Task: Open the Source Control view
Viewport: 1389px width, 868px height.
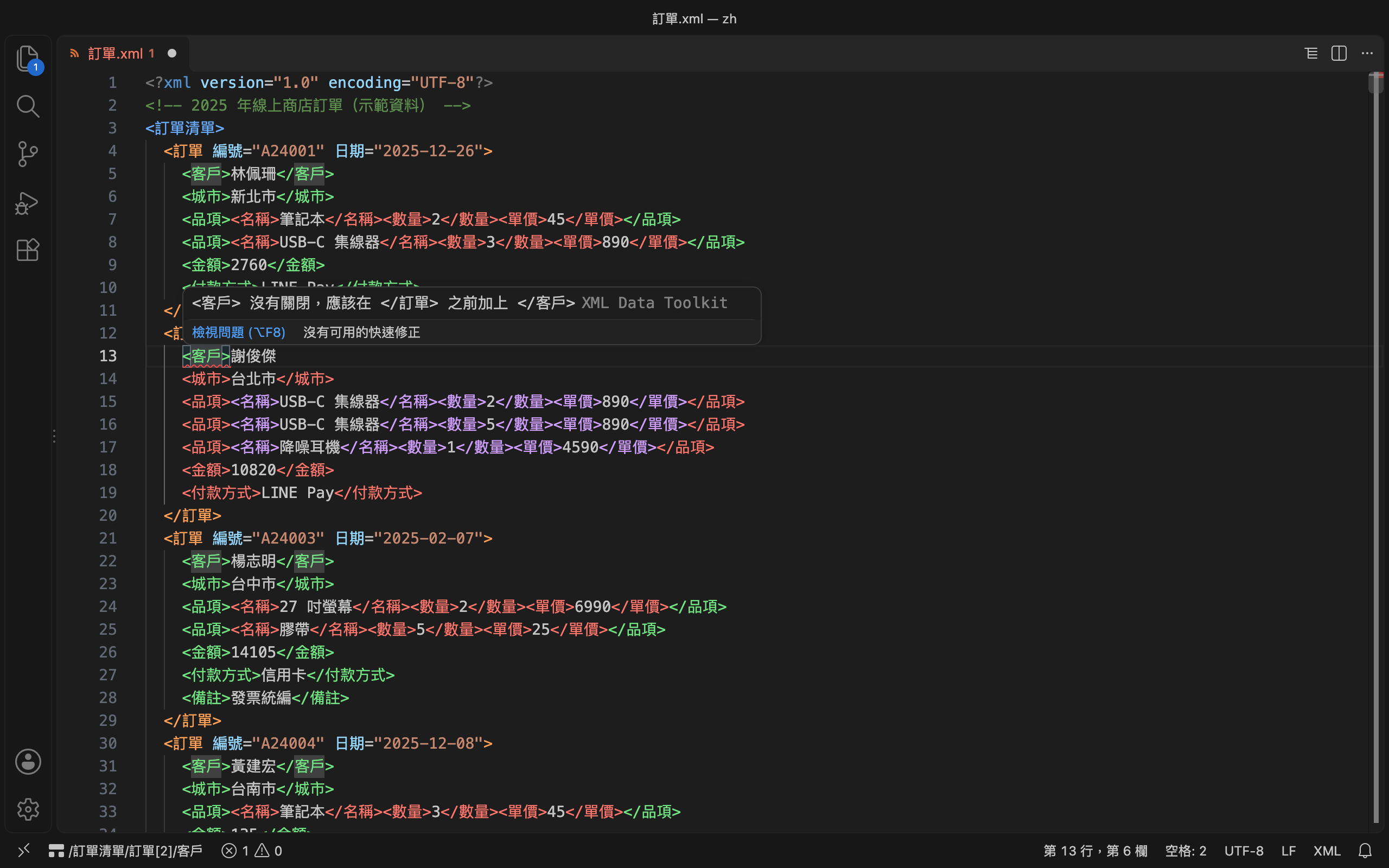Action: click(x=28, y=154)
